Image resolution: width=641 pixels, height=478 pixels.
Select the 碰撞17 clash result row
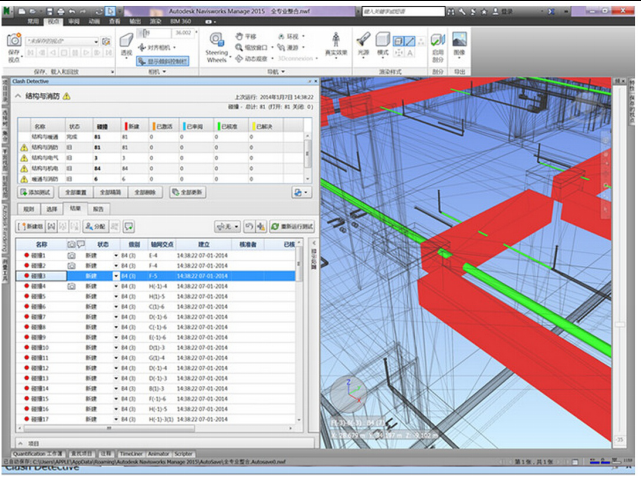coord(156,419)
